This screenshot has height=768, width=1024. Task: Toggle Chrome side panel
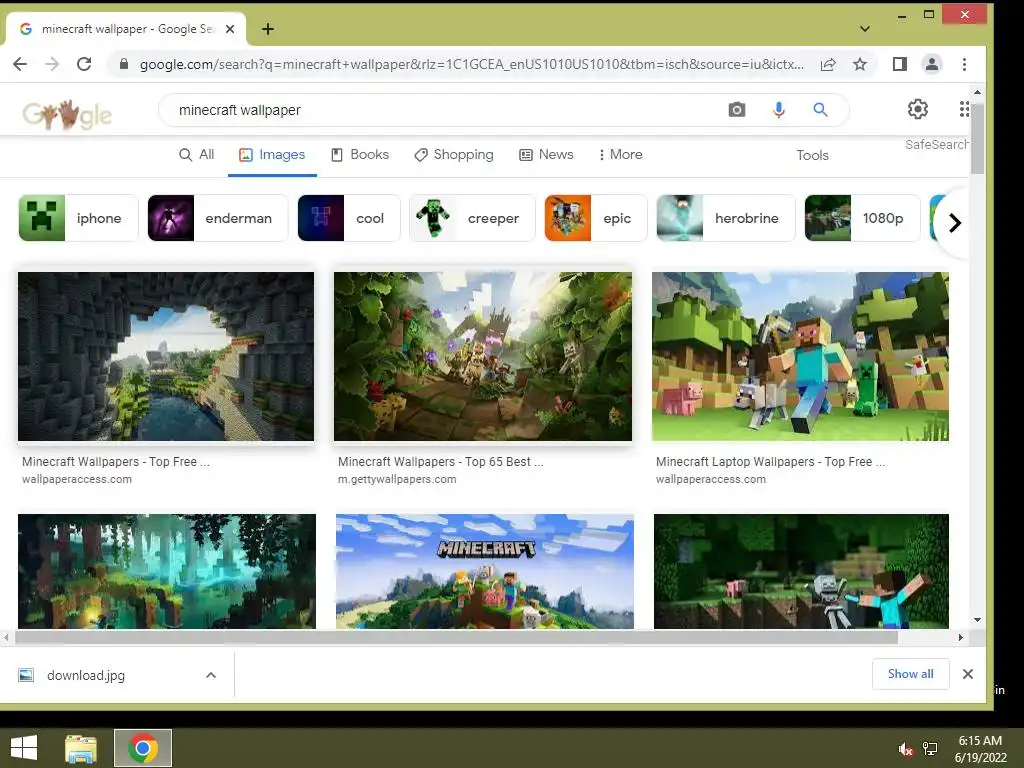point(900,64)
